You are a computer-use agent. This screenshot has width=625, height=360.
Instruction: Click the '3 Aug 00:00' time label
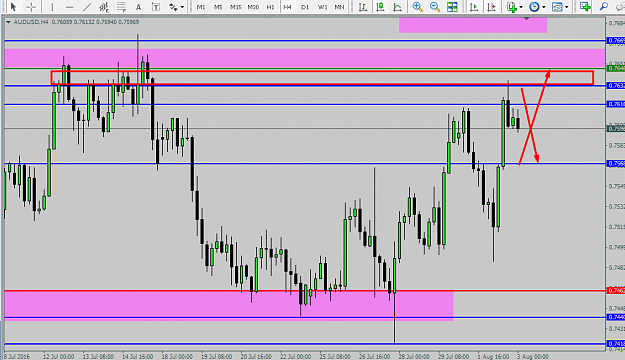coord(533,356)
